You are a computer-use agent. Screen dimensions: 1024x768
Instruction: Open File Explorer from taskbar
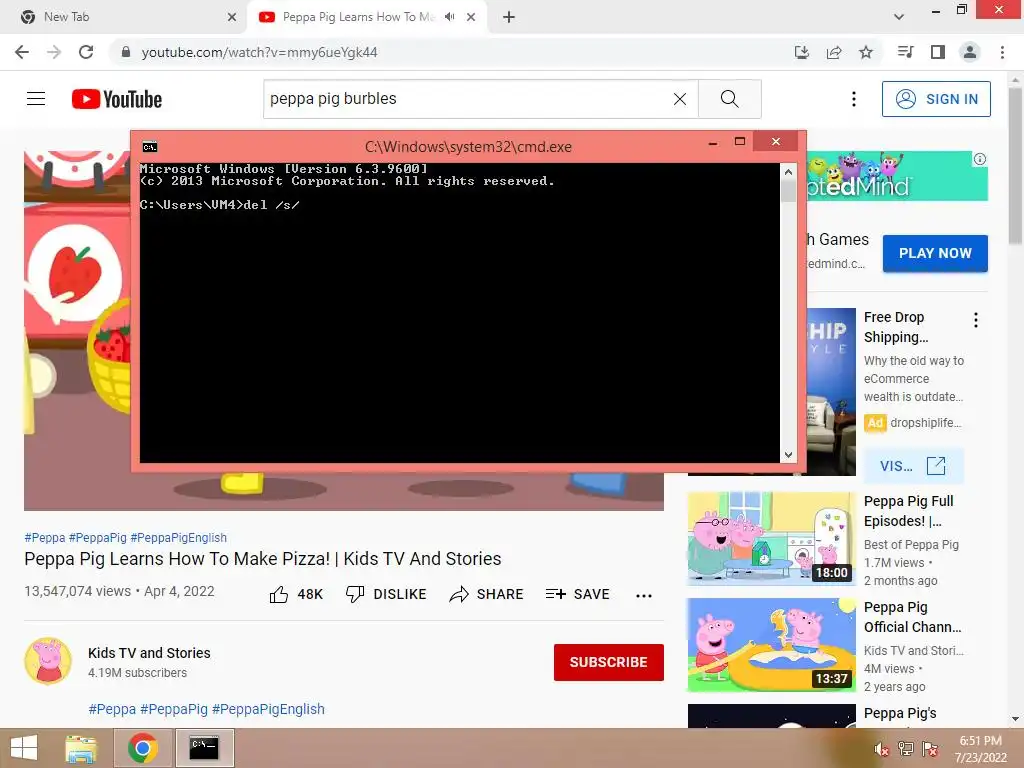[x=81, y=748]
